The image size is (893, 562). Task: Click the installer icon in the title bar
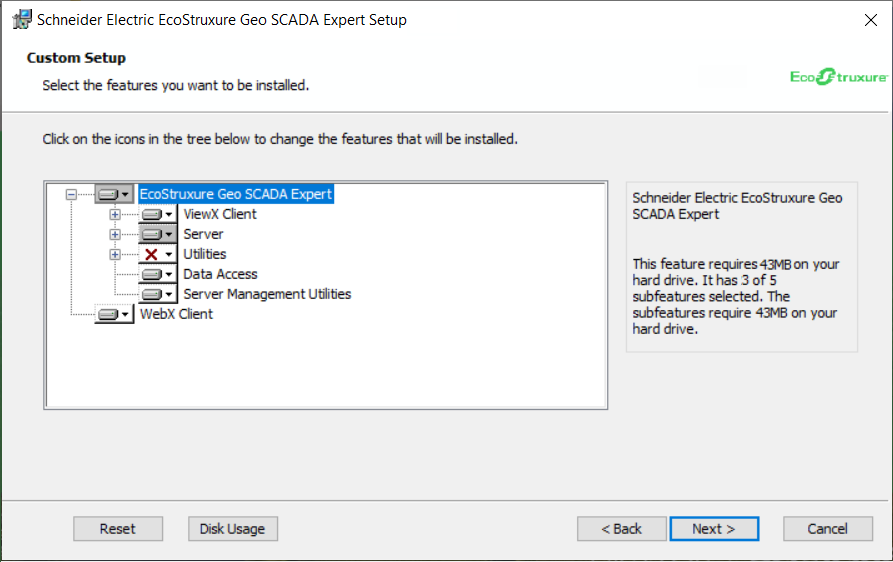pyautogui.click(x=20, y=19)
